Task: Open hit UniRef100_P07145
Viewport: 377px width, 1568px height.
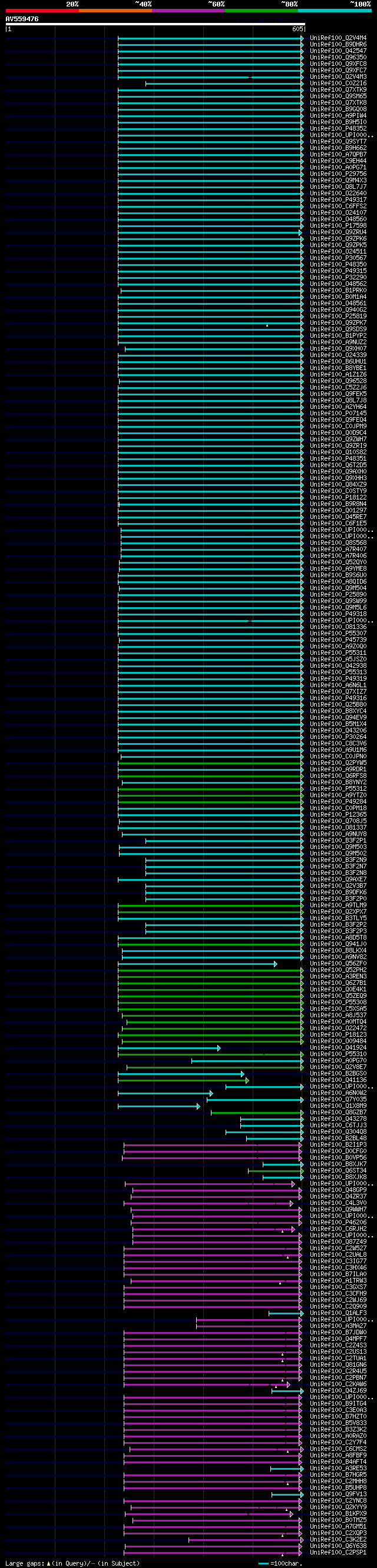Action: pos(338,412)
